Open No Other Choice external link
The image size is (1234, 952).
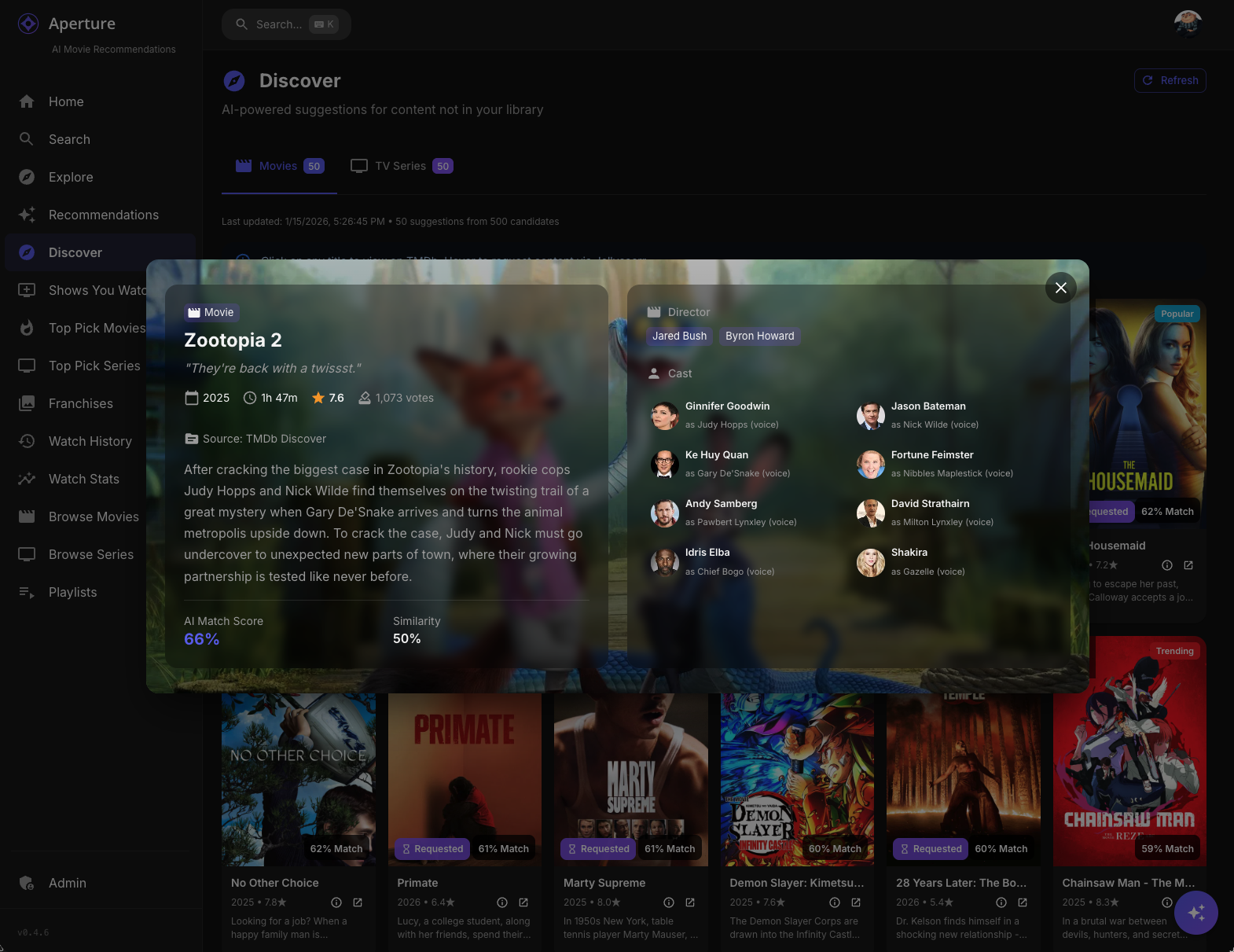[358, 902]
